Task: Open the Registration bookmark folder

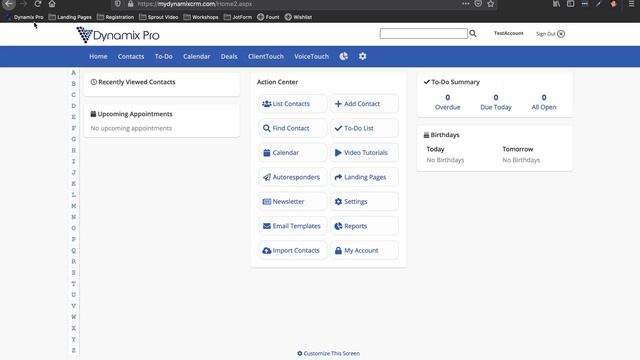Action: coord(116,17)
